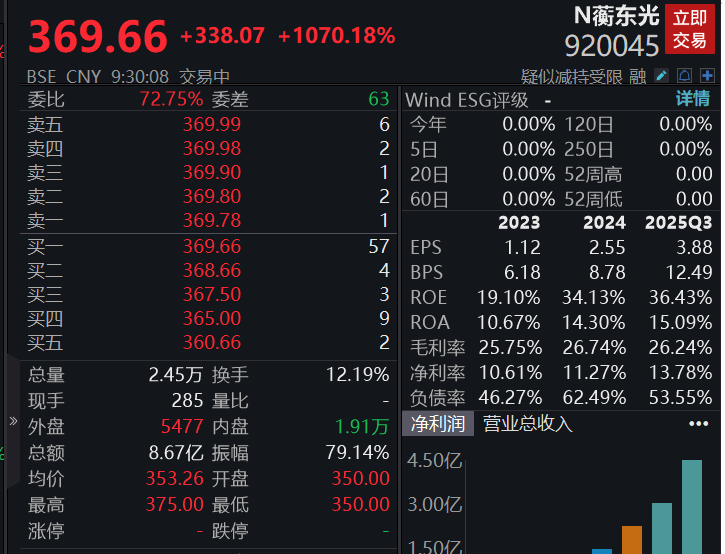This screenshot has width=725, height=554.
Task: Select the 卖五 ask price 369.99
Action: pyautogui.click(x=211, y=124)
